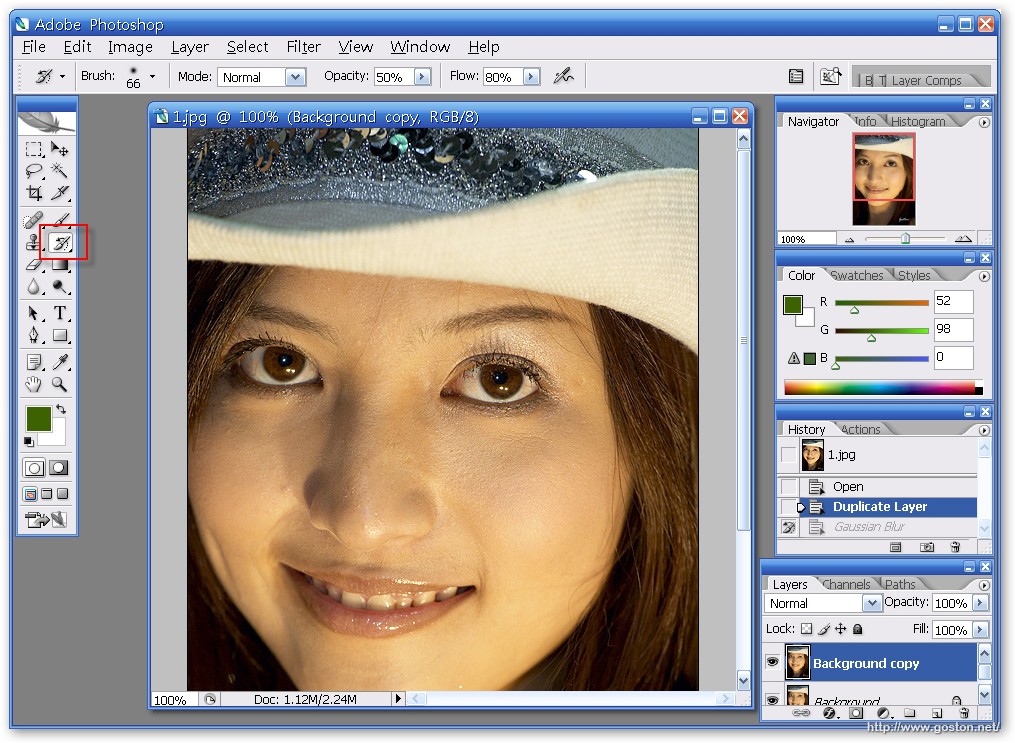Select the History Brush tool

tap(60, 242)
